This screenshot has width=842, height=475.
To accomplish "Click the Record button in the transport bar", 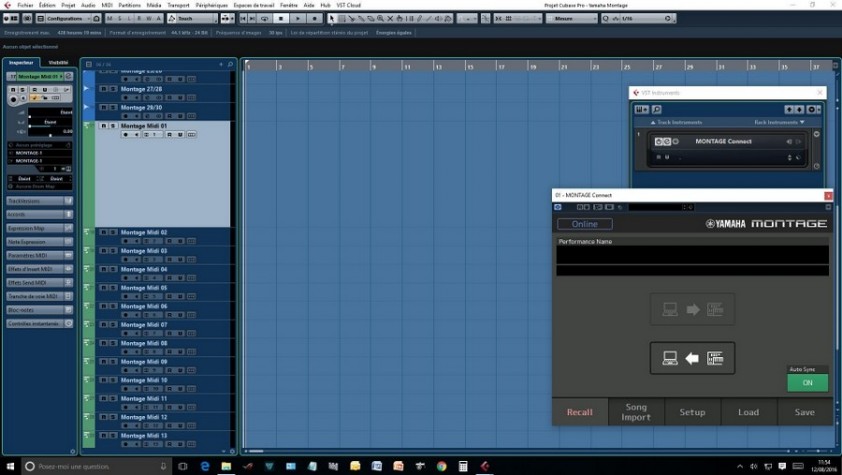I will click(315, 18).
